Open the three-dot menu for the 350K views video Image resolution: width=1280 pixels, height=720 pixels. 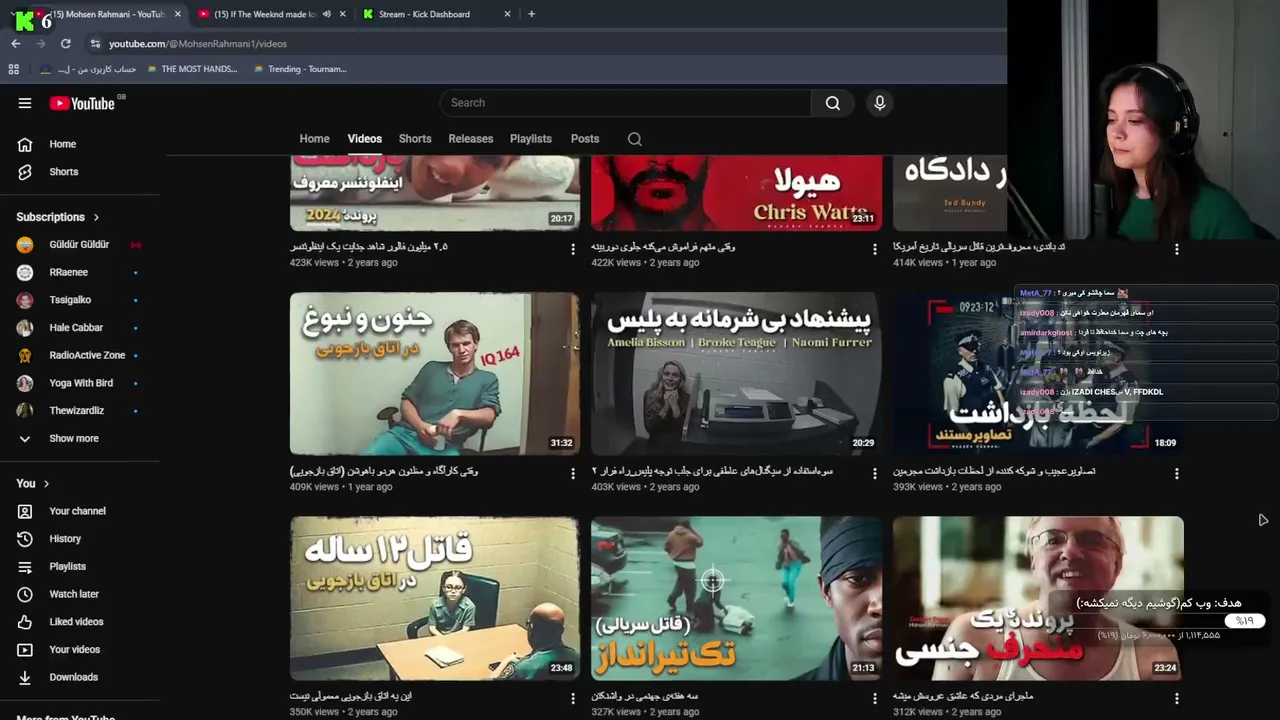(573, 698)
